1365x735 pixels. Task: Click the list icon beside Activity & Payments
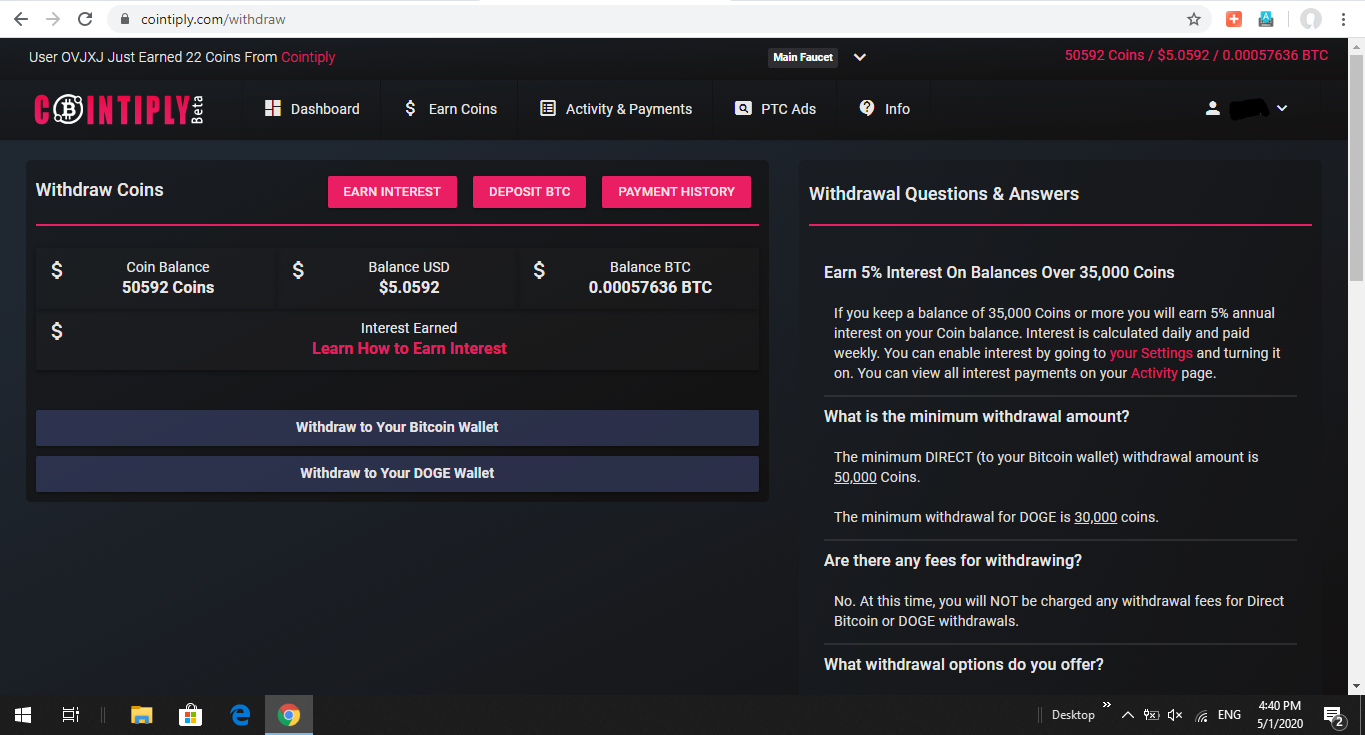(548, 108)
